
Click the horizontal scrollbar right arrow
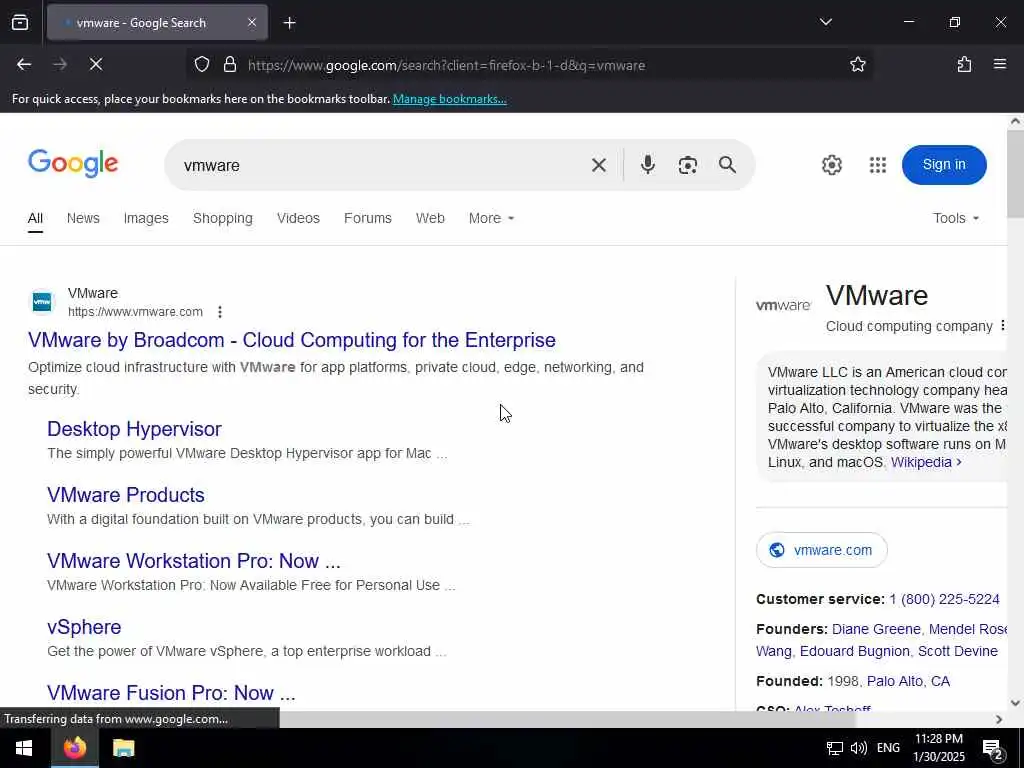999,719
